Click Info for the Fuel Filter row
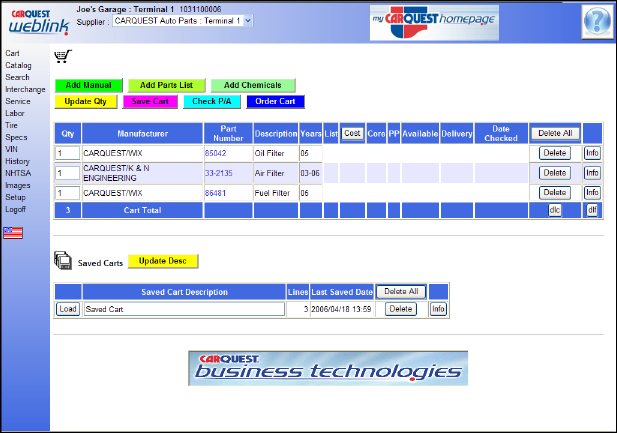The width and height of the screenshot is (617, 433). point(592,192)
